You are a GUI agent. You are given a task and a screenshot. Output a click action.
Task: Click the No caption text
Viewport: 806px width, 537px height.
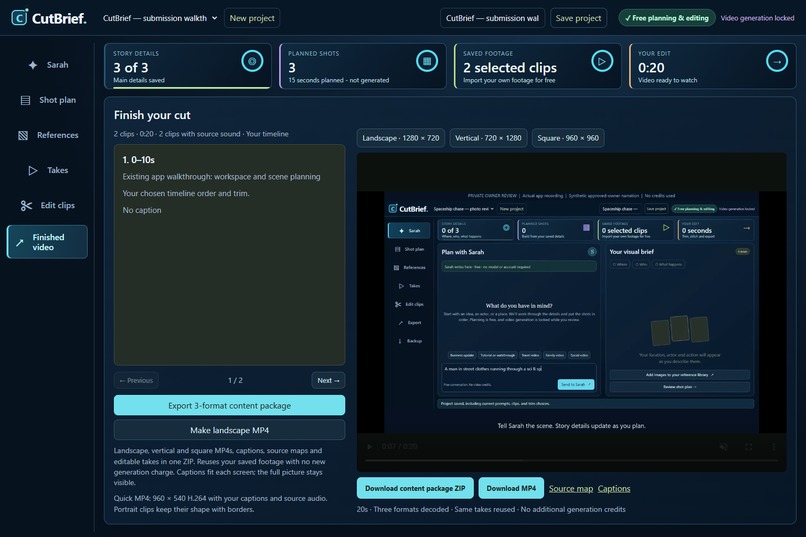pos(142,210)
